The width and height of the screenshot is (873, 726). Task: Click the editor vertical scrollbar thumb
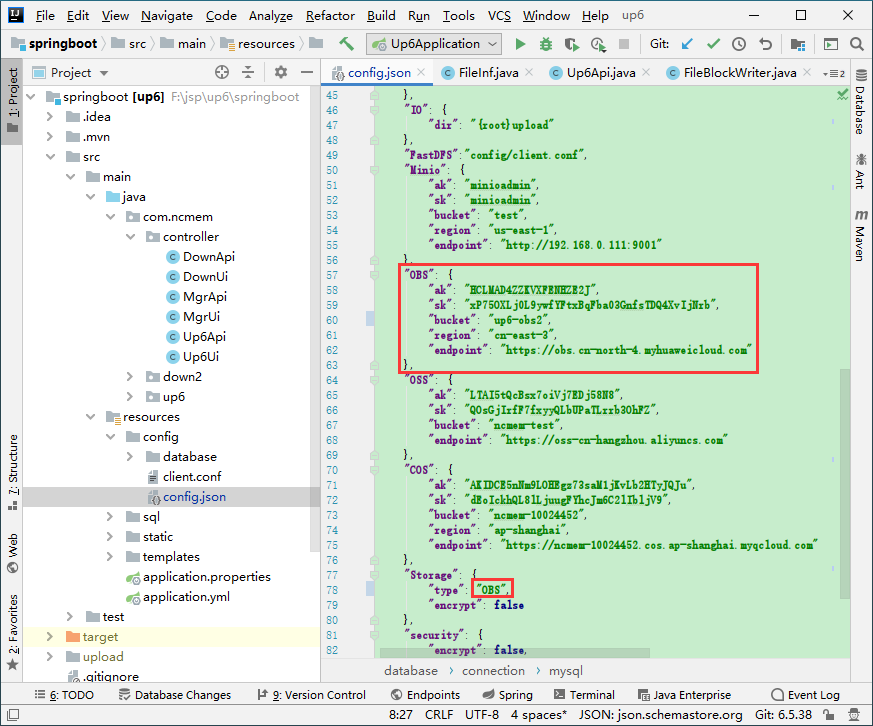click(845, 483)
